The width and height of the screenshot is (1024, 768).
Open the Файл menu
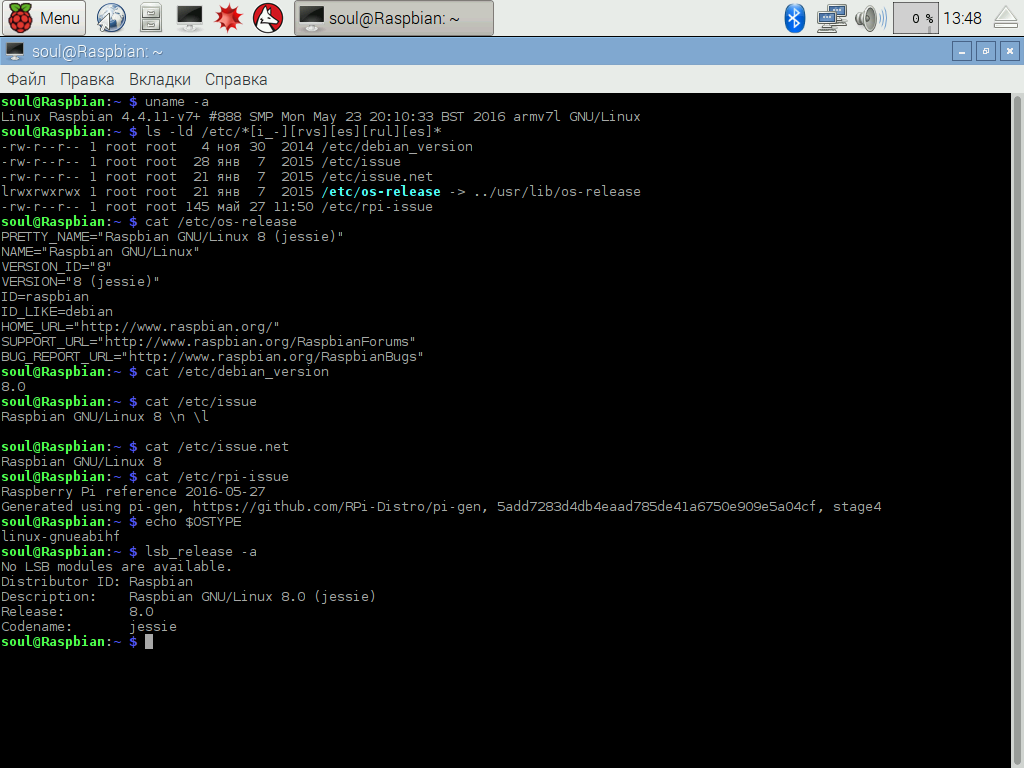pos(26,80)
